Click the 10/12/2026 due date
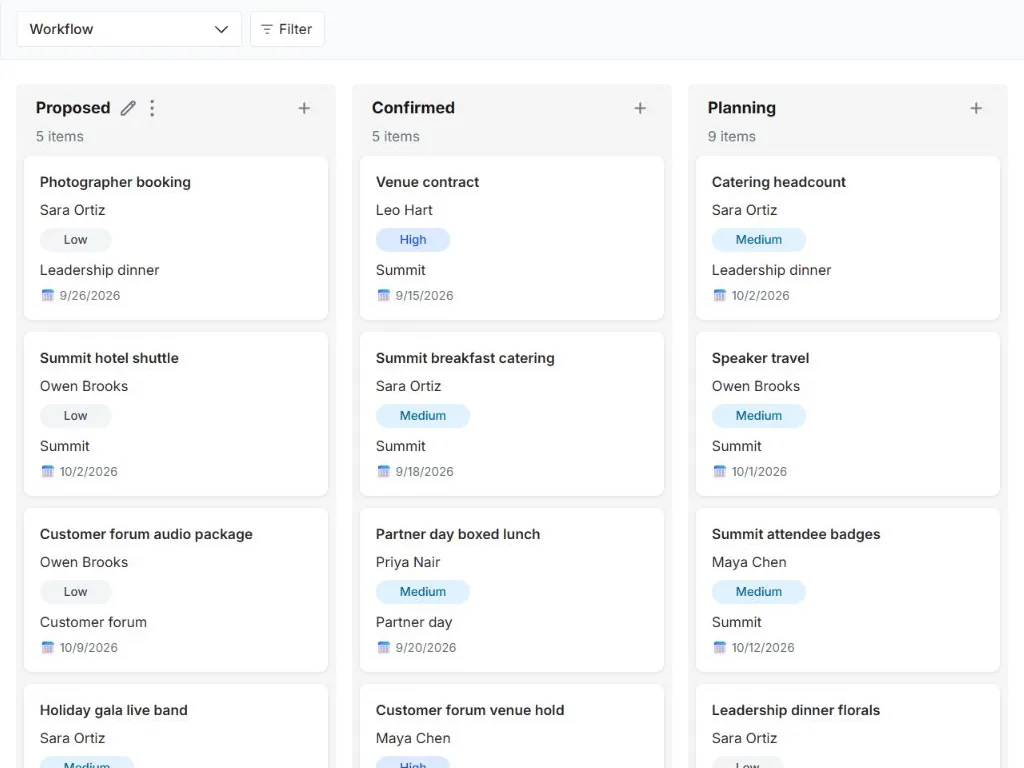 763,647
